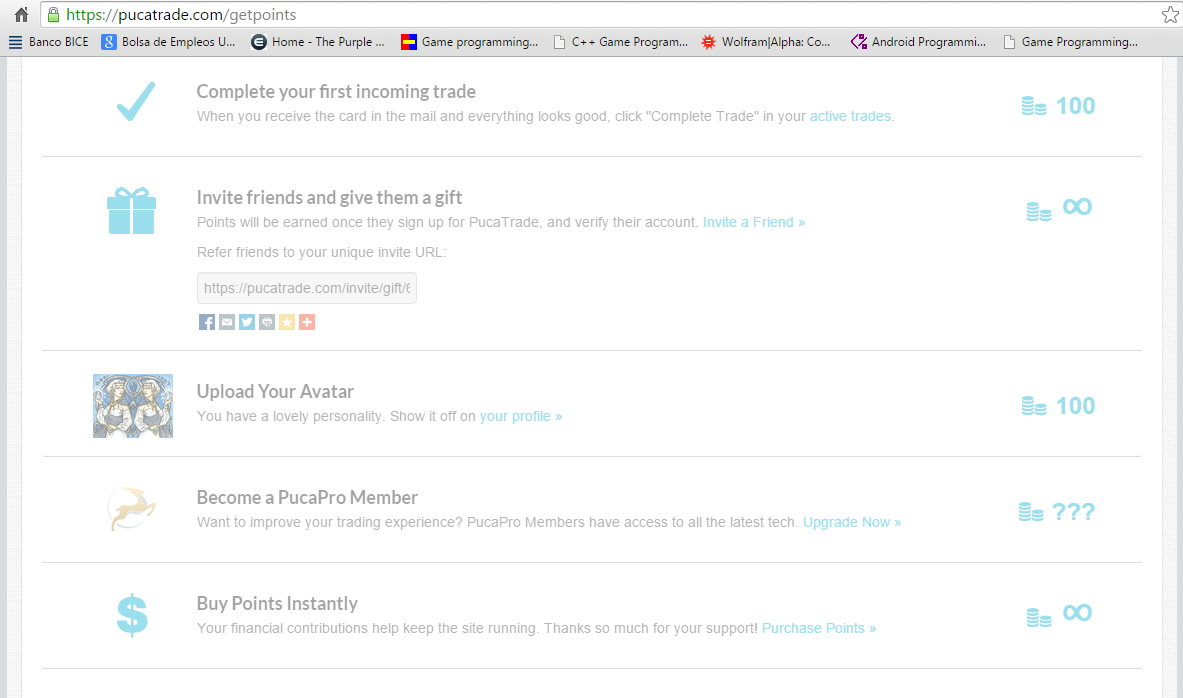The image size is (1183, 698).
Task: Share the invite link on Twitter
Action: tap(247, 322)
